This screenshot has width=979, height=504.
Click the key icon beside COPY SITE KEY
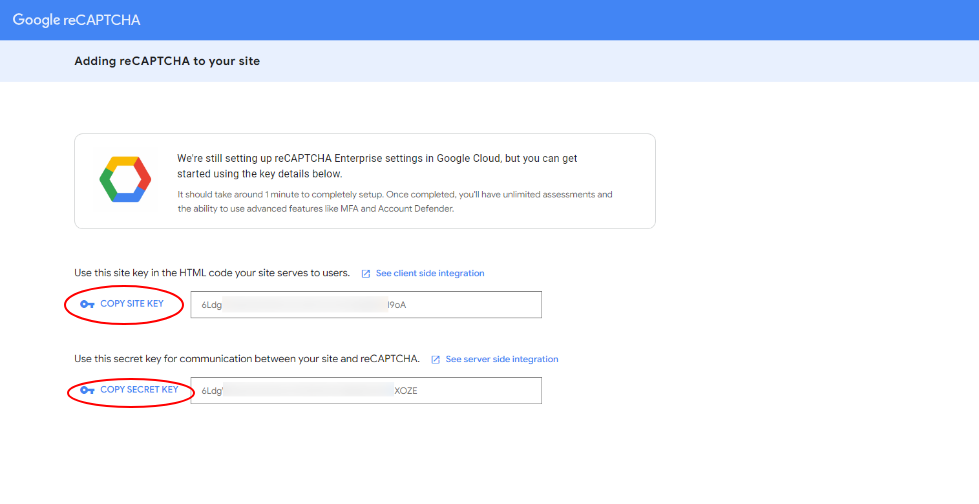pyautogui.click(x=87, y=304)
